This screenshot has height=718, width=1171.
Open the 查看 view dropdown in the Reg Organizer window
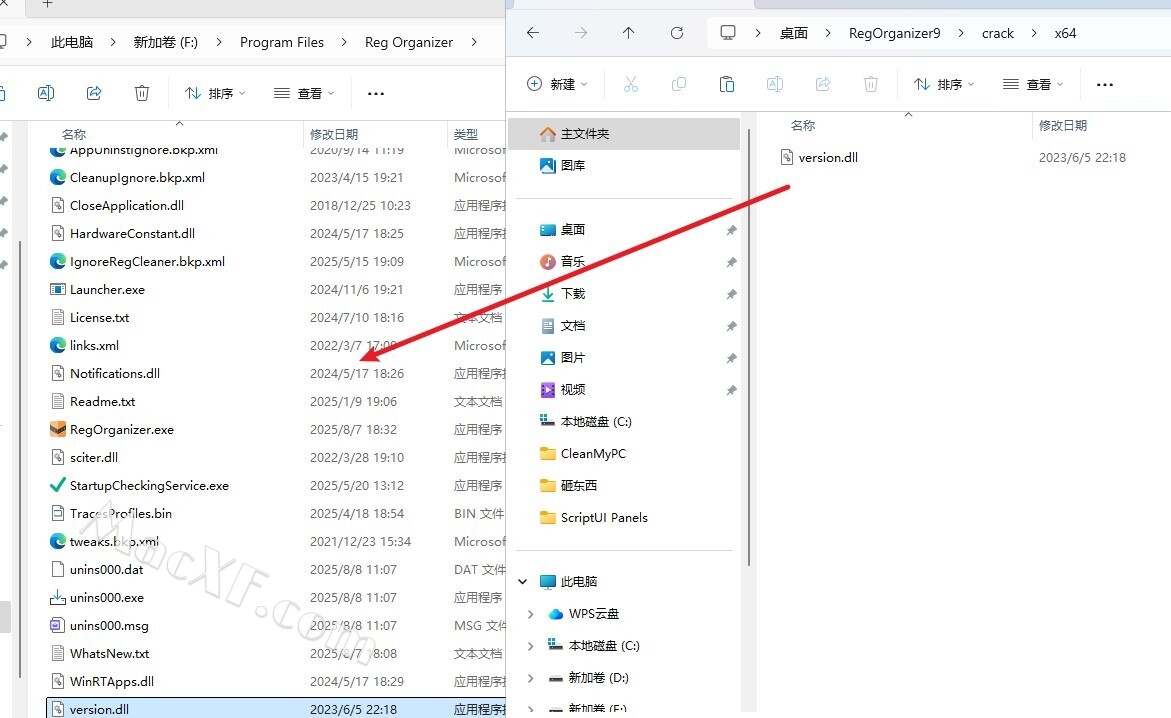(x=304, y=93)
